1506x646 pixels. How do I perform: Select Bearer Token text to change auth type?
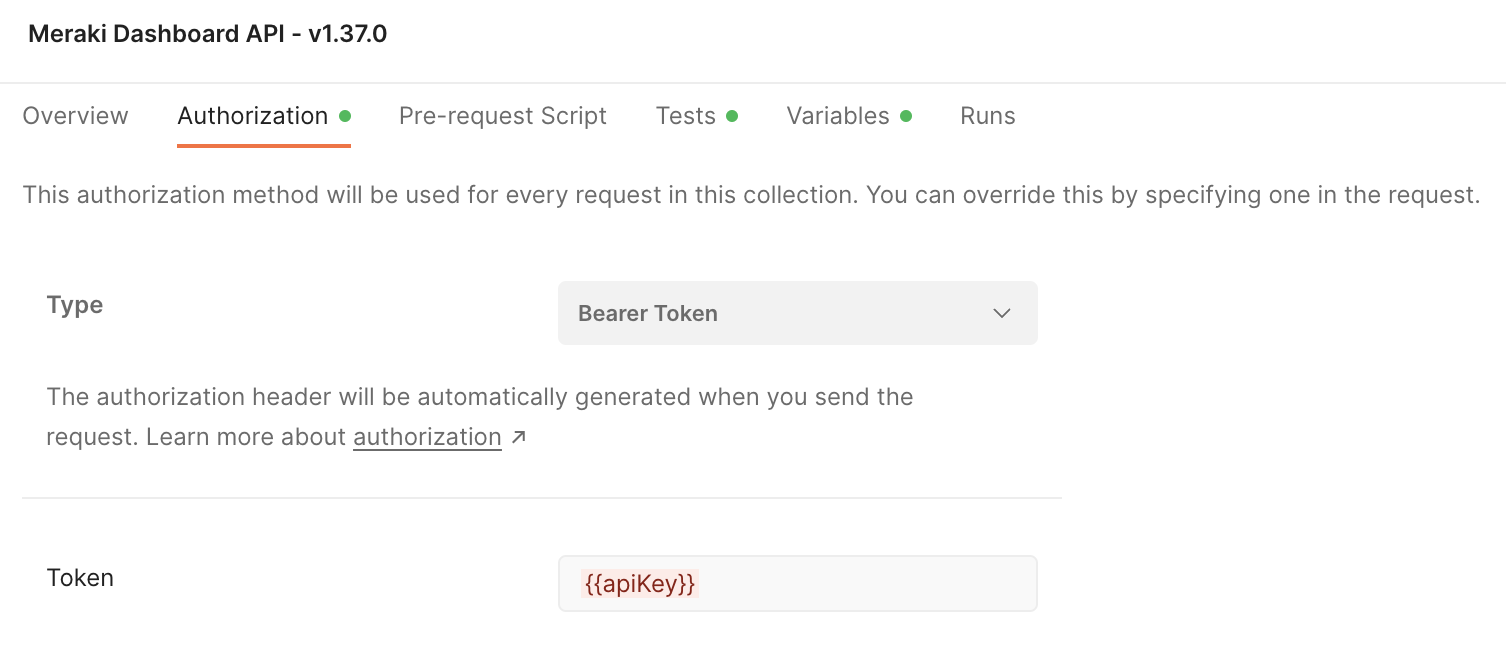648,313
